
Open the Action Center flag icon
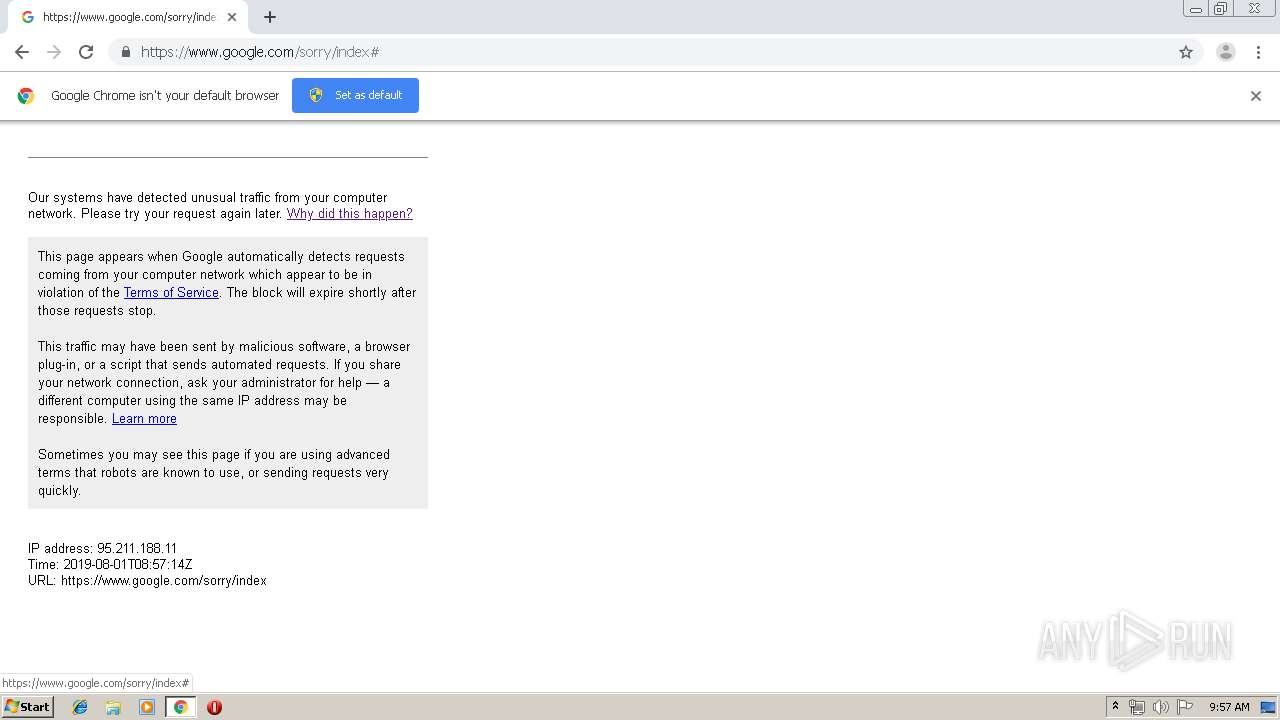tap(1185, 707)
